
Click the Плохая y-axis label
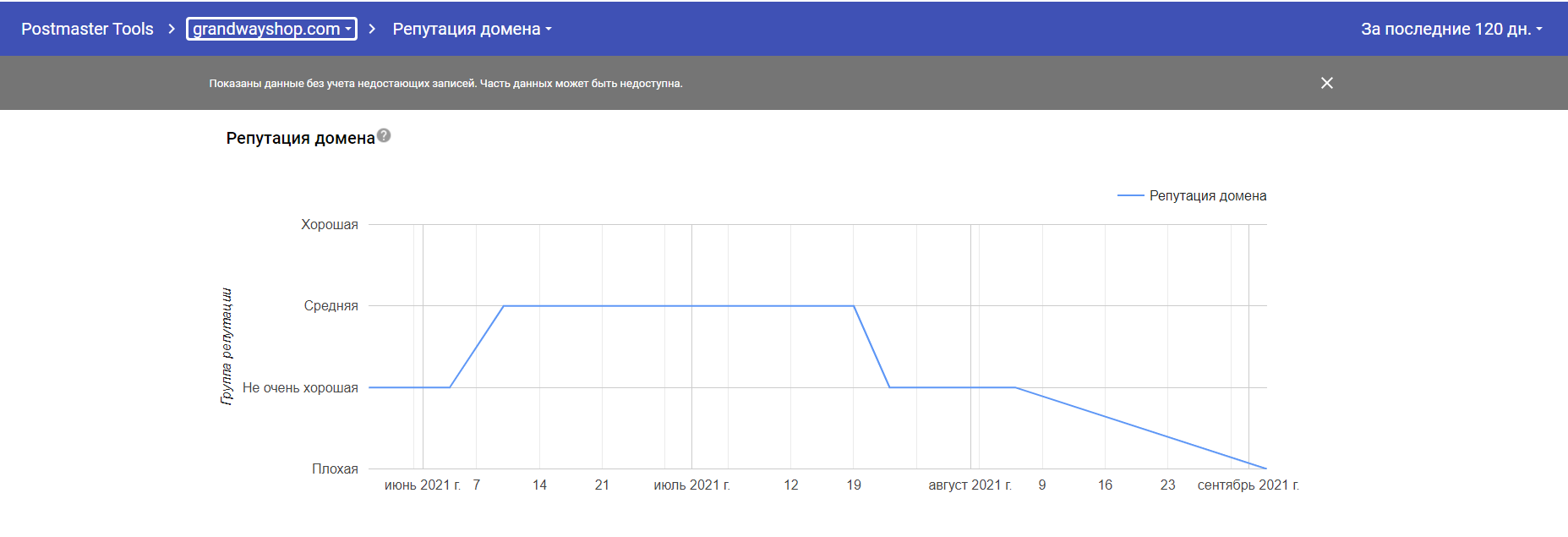(x=335, y=469)
